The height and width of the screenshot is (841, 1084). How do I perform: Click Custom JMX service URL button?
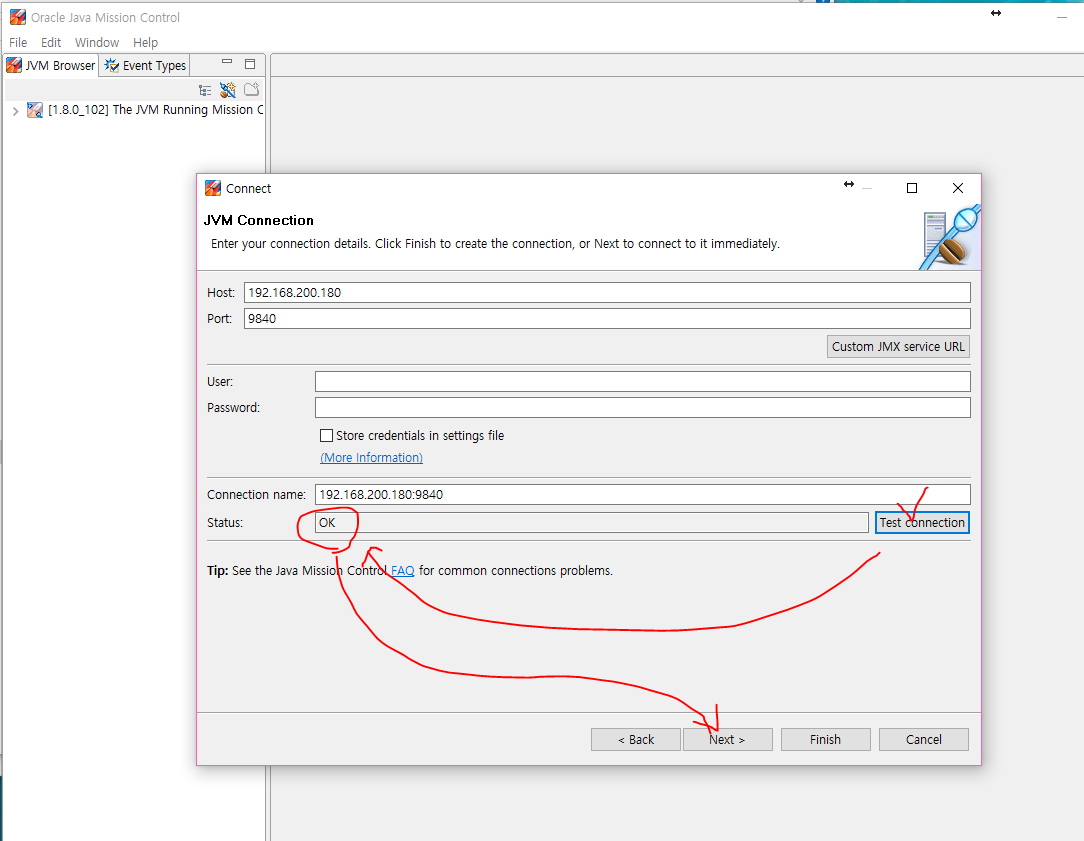(898, 347)
